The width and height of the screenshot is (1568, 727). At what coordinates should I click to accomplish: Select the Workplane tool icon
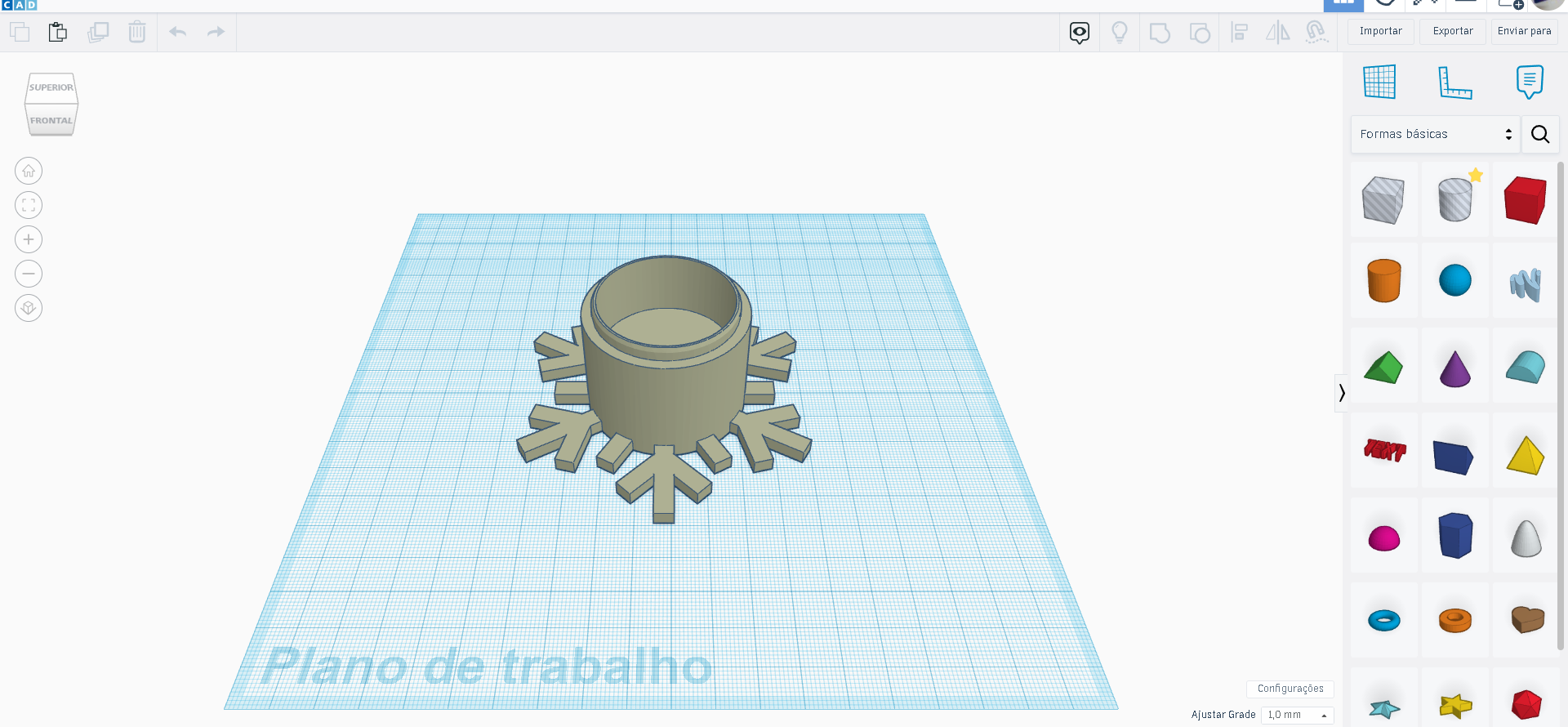point(1379,82)
